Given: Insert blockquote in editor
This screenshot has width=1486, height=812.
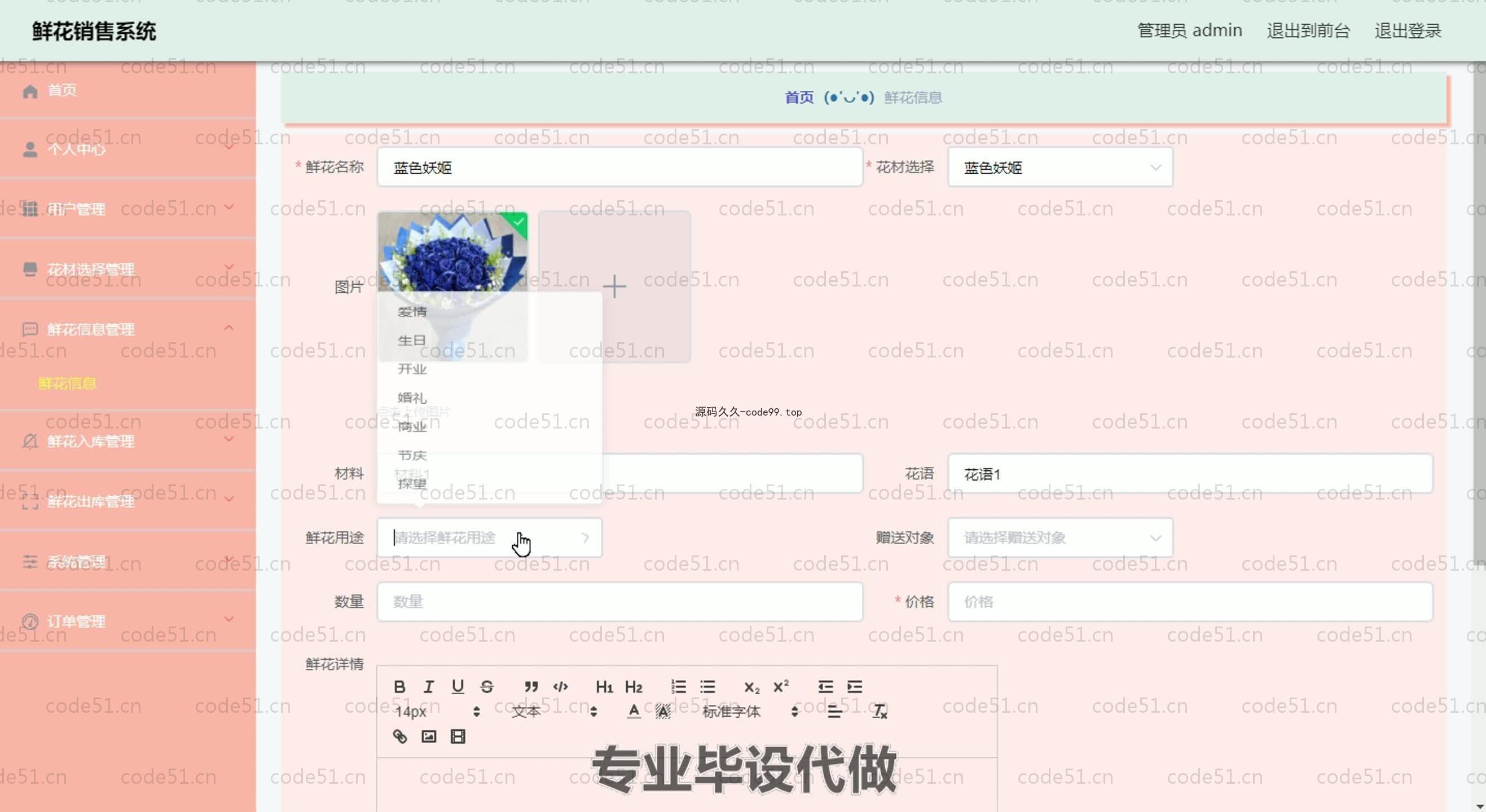Looking at the screenshot, I should [x=531, y=686].
